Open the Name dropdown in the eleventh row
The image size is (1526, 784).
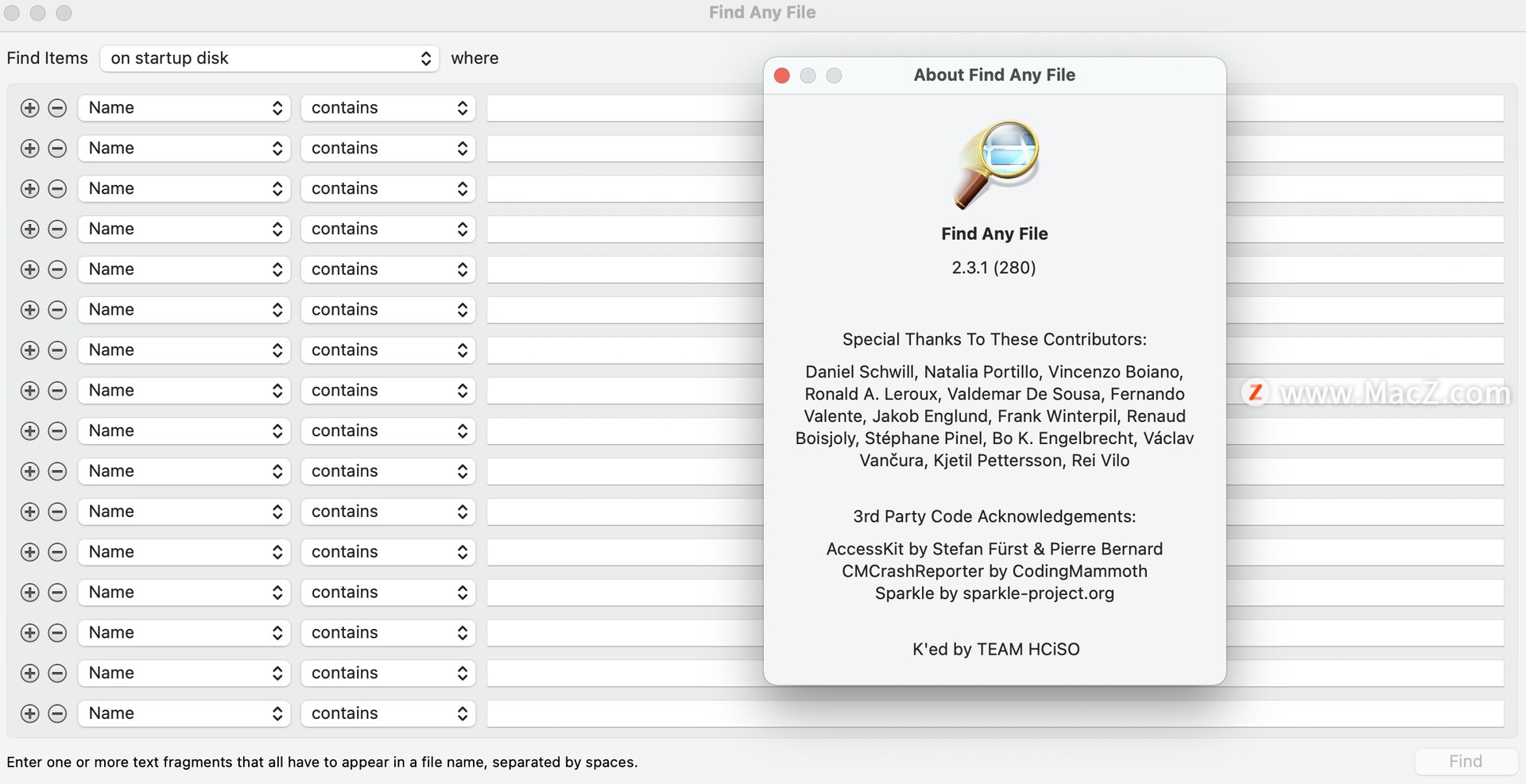(184, 512)
